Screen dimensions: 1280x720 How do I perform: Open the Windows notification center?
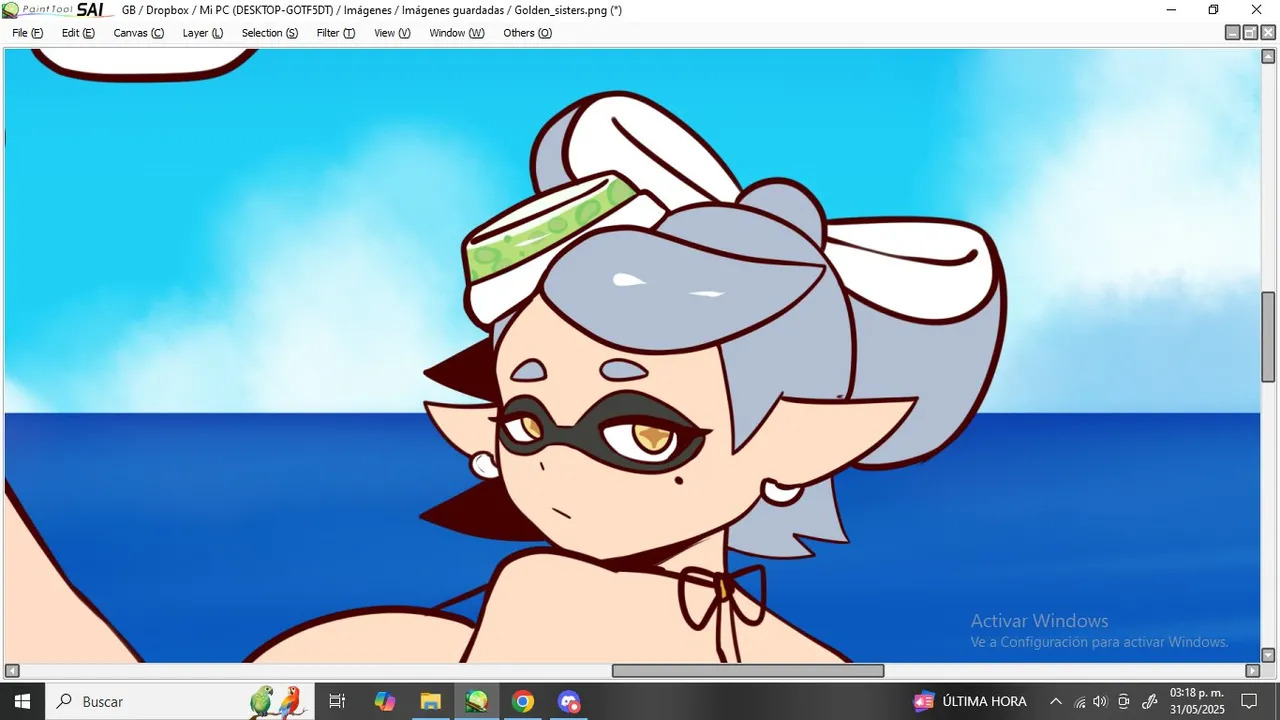pyautogui.click(x=1249, y=701)
